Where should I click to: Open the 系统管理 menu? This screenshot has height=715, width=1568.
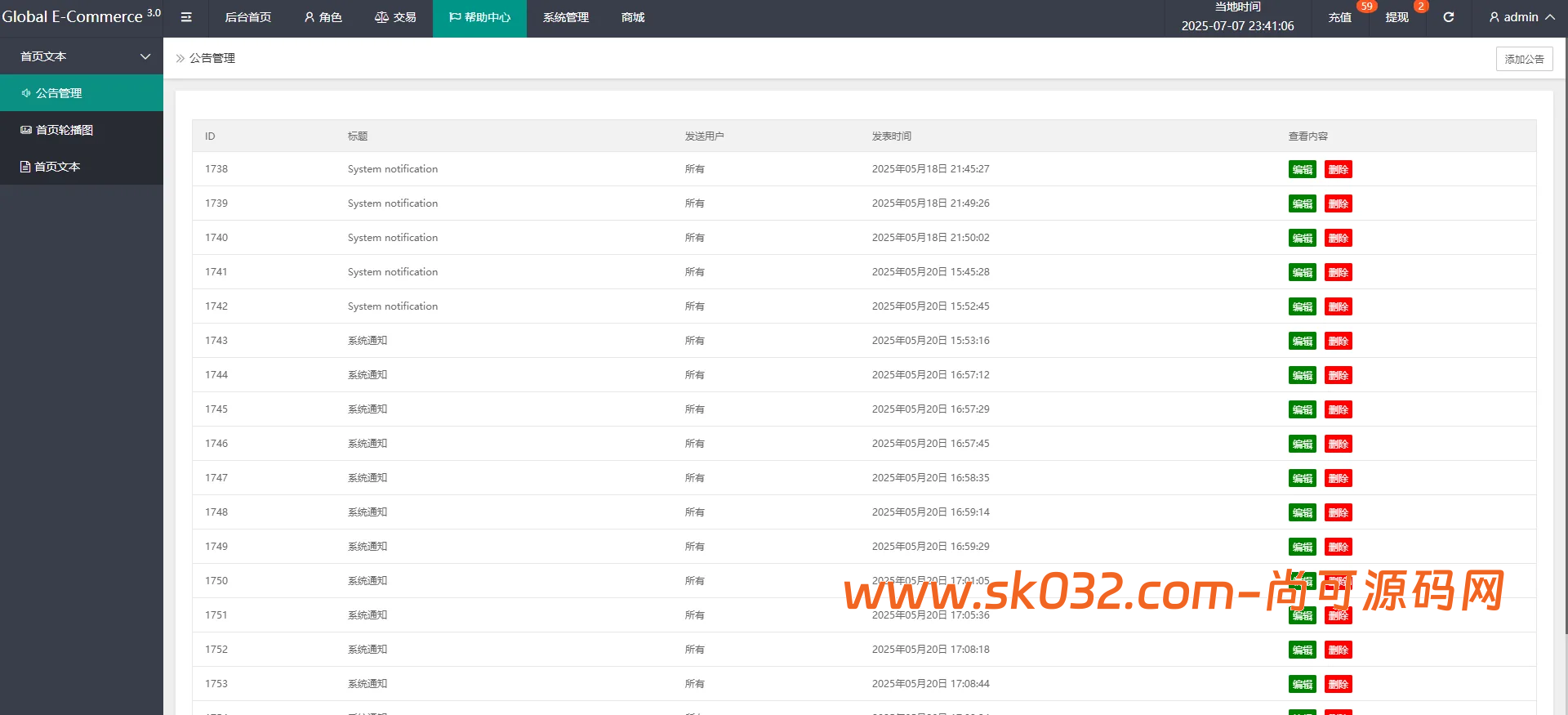point(565,17)
